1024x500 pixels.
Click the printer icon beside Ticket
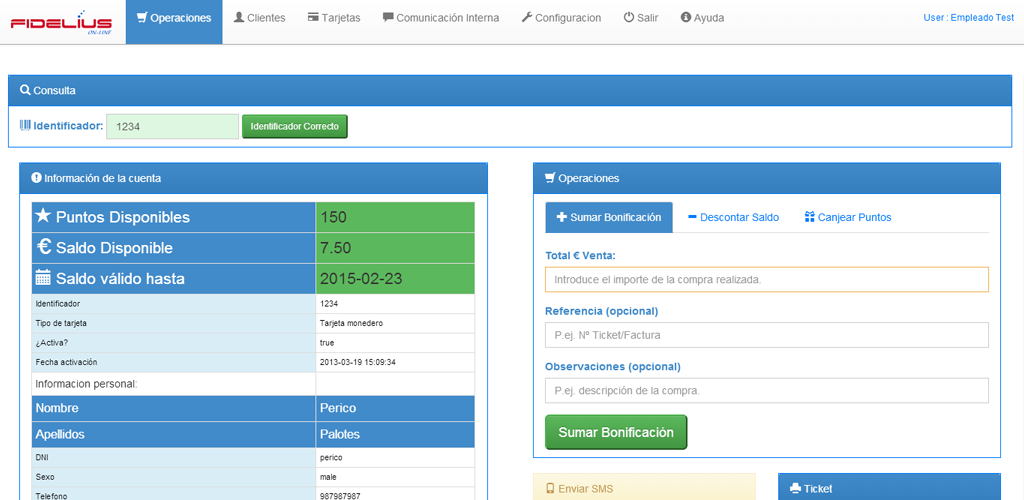tap(795, 488)
